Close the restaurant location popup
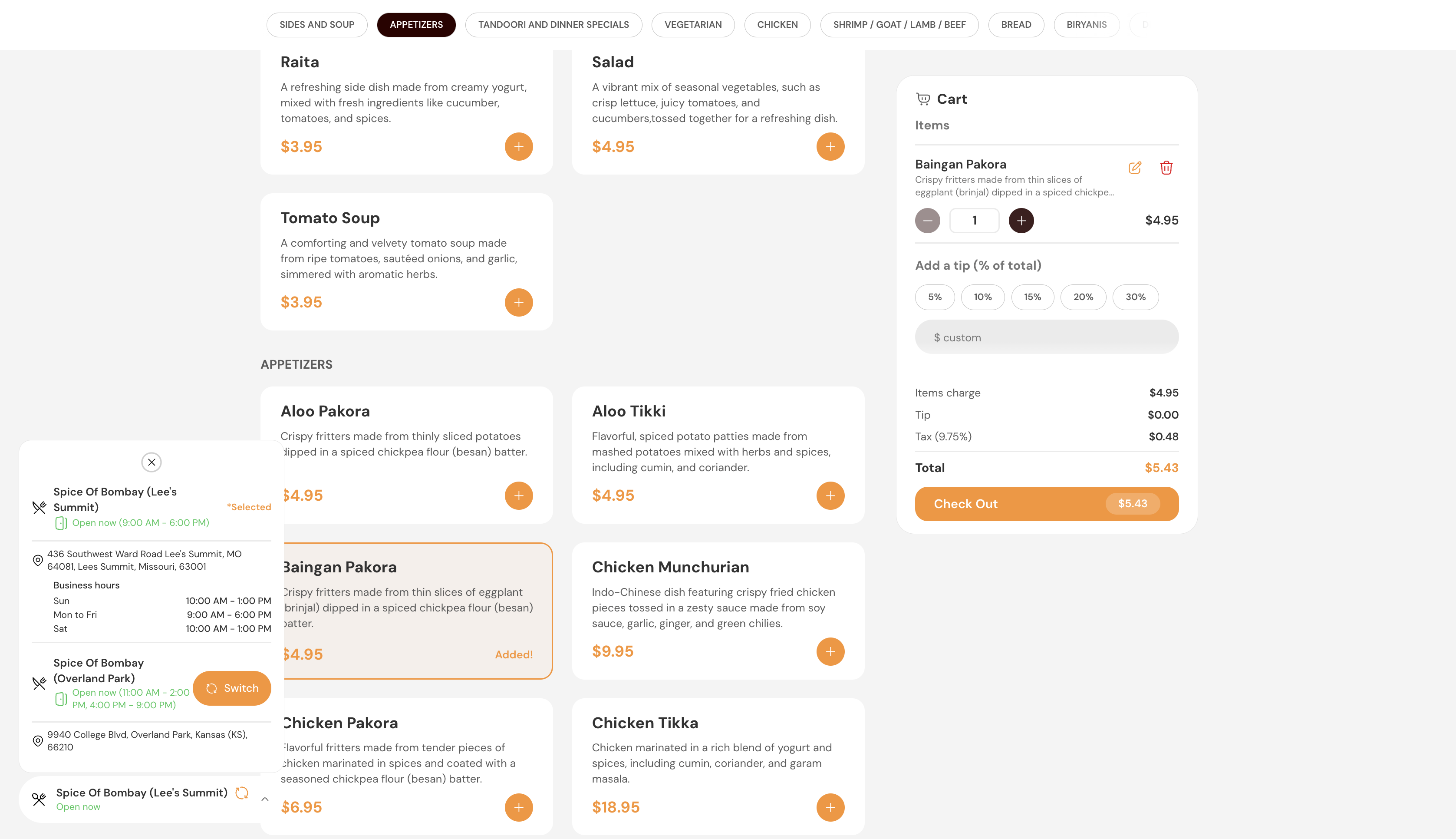This screenshot has width=1456, height=839. pyautogui.click(x=152, y=462)
